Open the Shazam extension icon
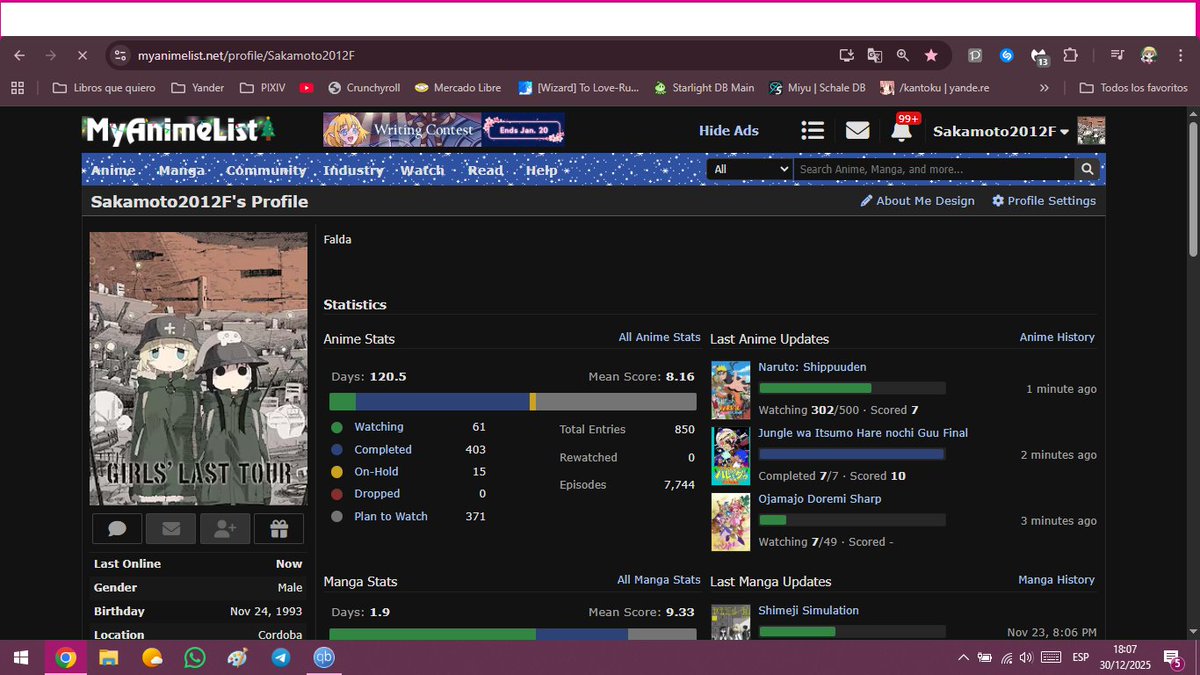This screenshot has height=675, width=1200. (1007, 56)
